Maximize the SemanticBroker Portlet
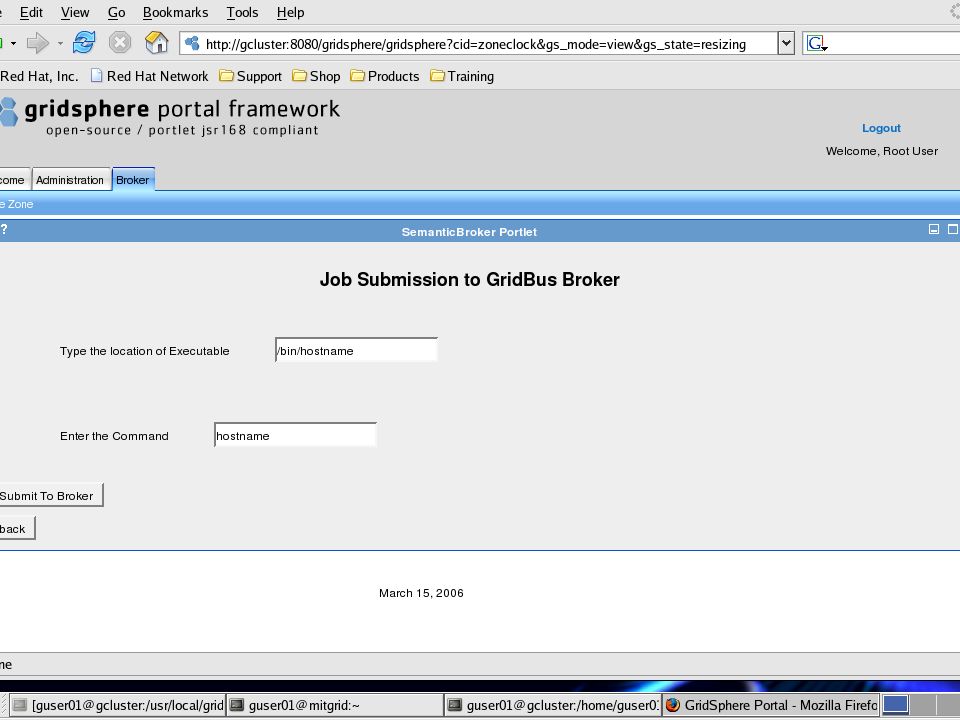Viewport: 960px width, 720px height. pyautogui.click(x=953, y=229)
